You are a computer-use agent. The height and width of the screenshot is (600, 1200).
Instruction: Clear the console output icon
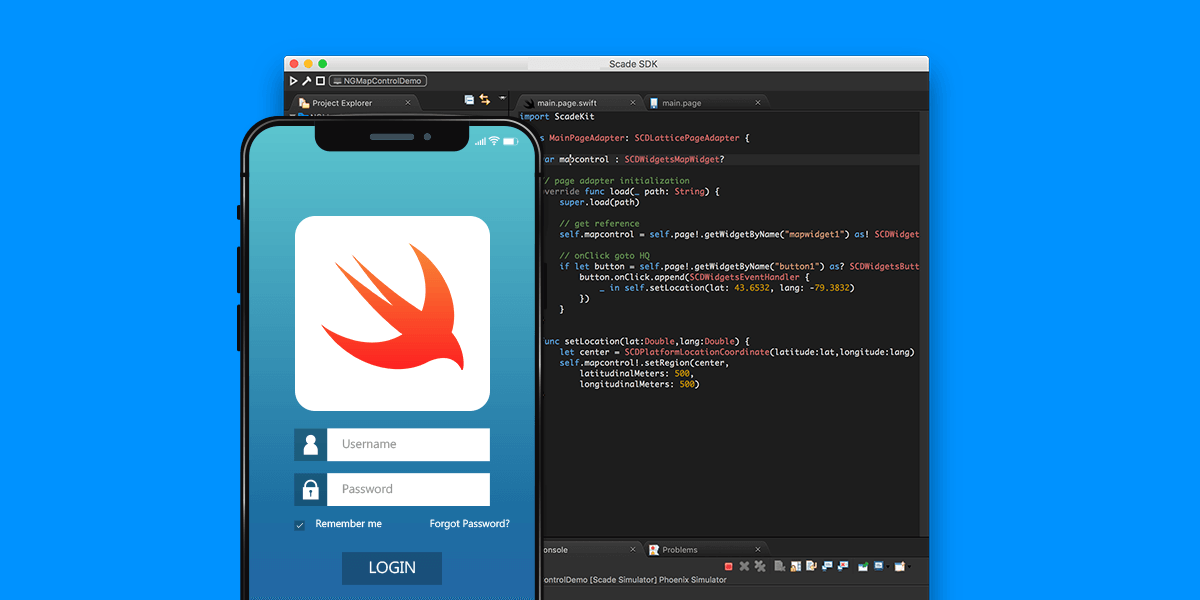tap(780, 566)
